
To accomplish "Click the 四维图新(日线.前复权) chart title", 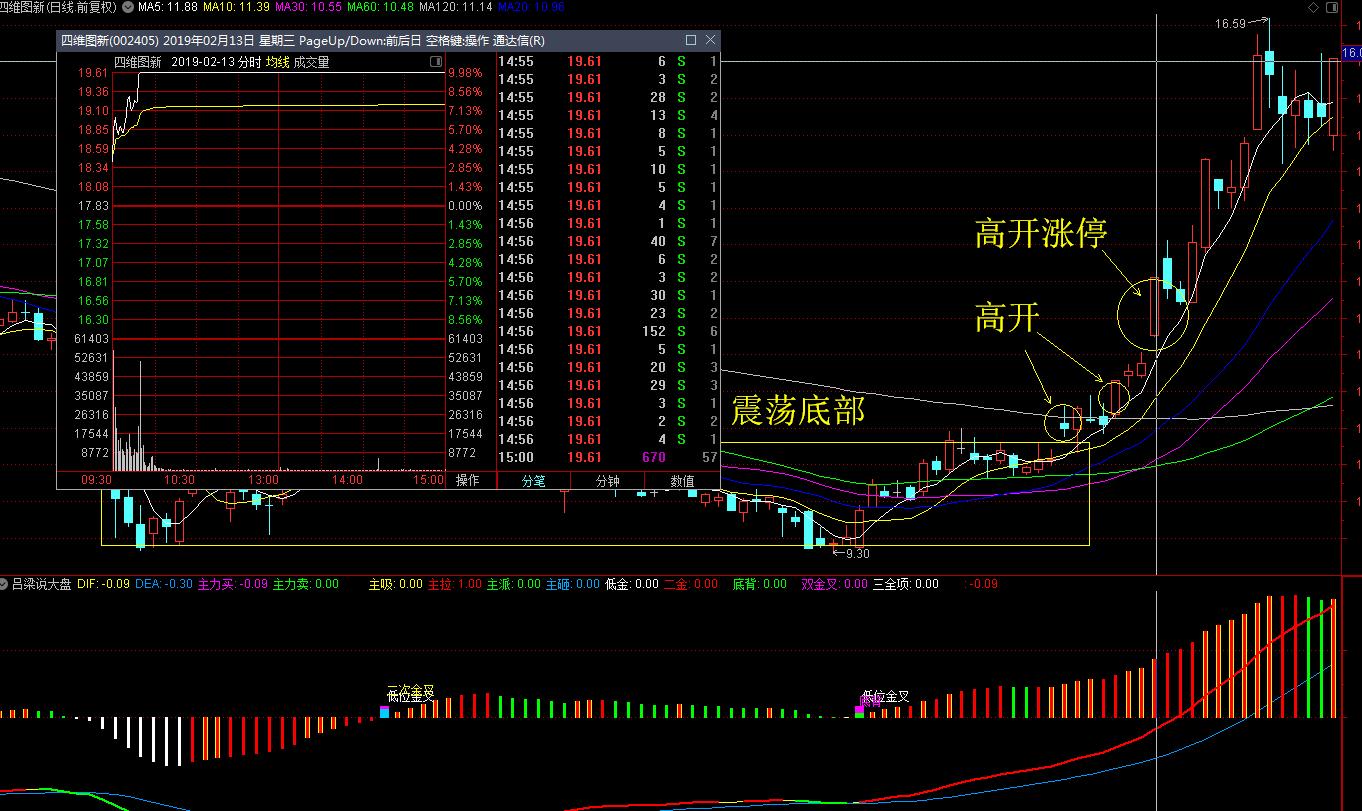I will coord(58,7).
